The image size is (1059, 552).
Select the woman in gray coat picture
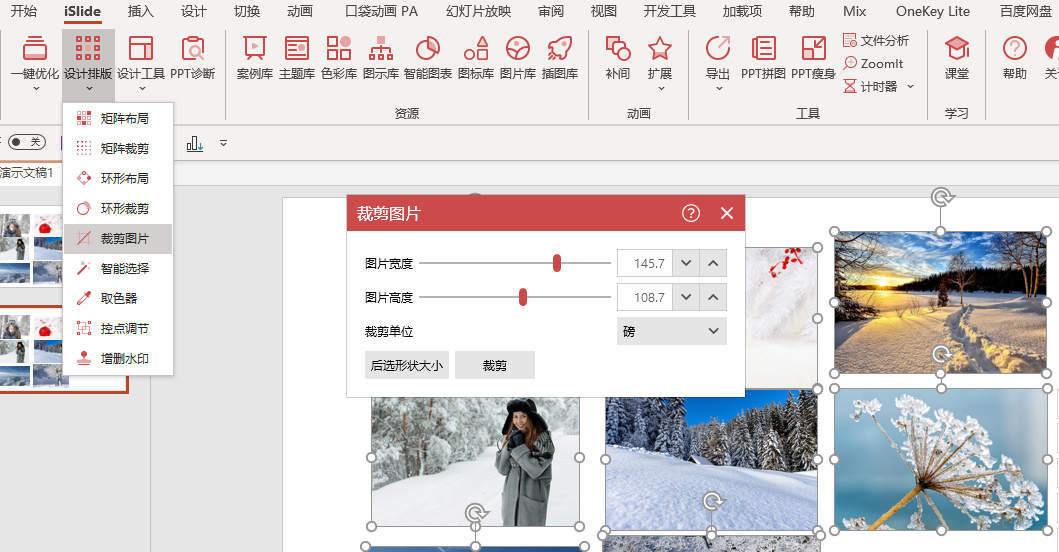point(475,461)
